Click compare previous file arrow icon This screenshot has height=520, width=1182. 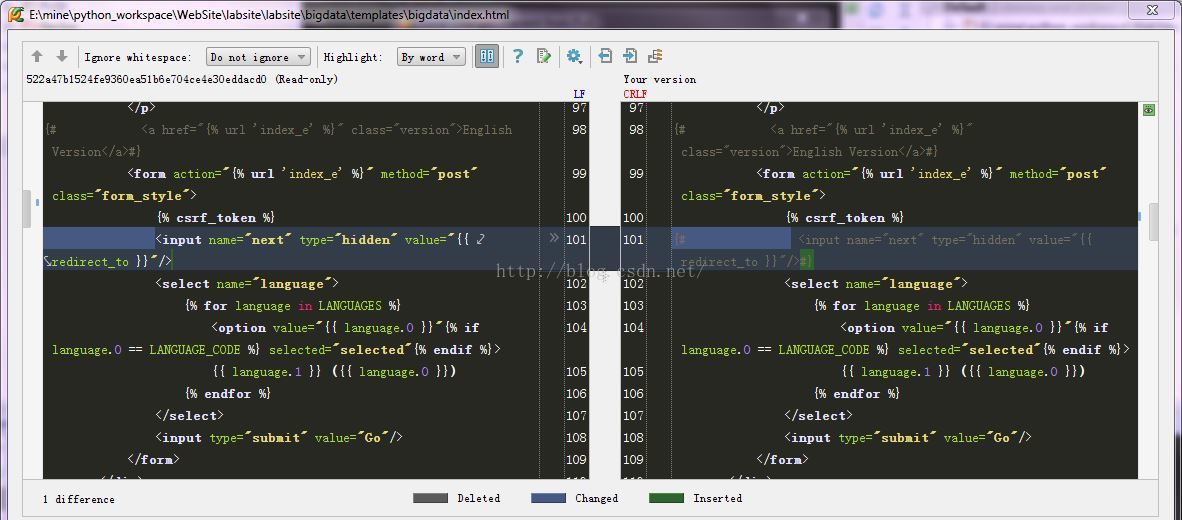[605, 56]
